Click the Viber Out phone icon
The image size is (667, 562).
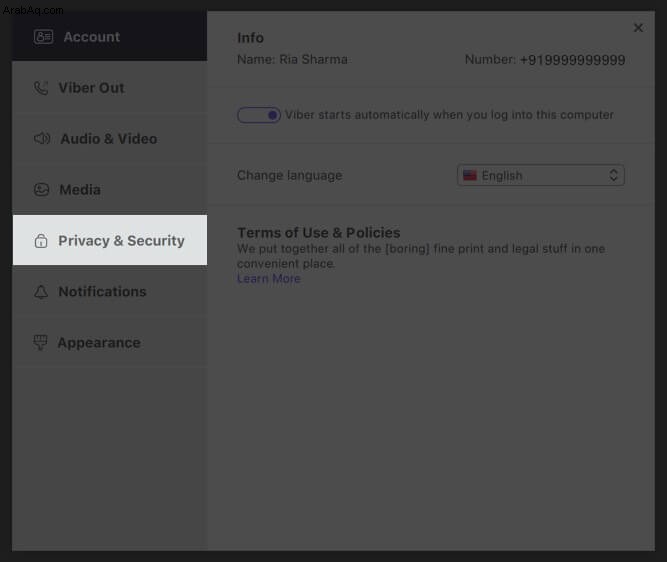(x=41, y=88)
